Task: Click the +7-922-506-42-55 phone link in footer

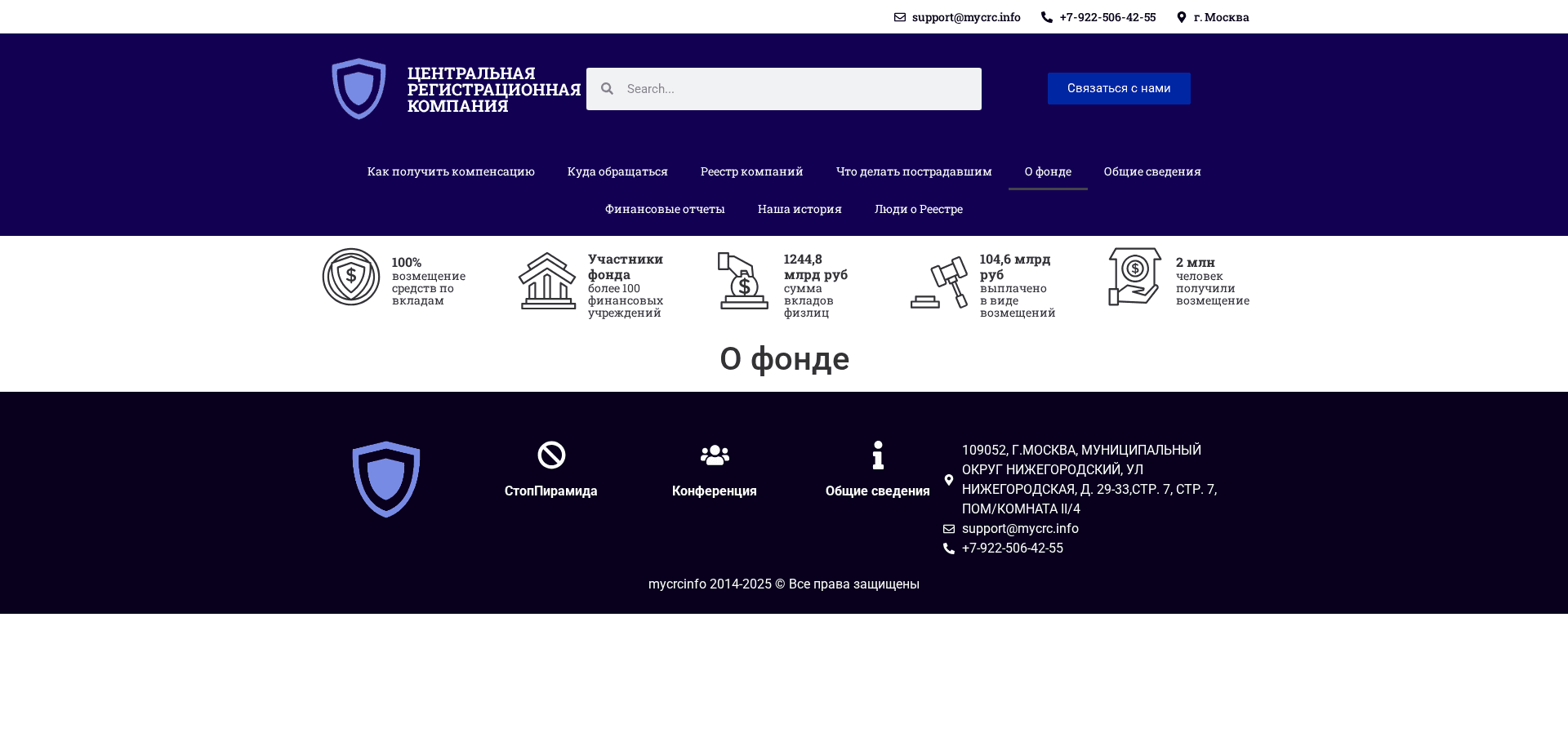Action: pos(1012,548)
